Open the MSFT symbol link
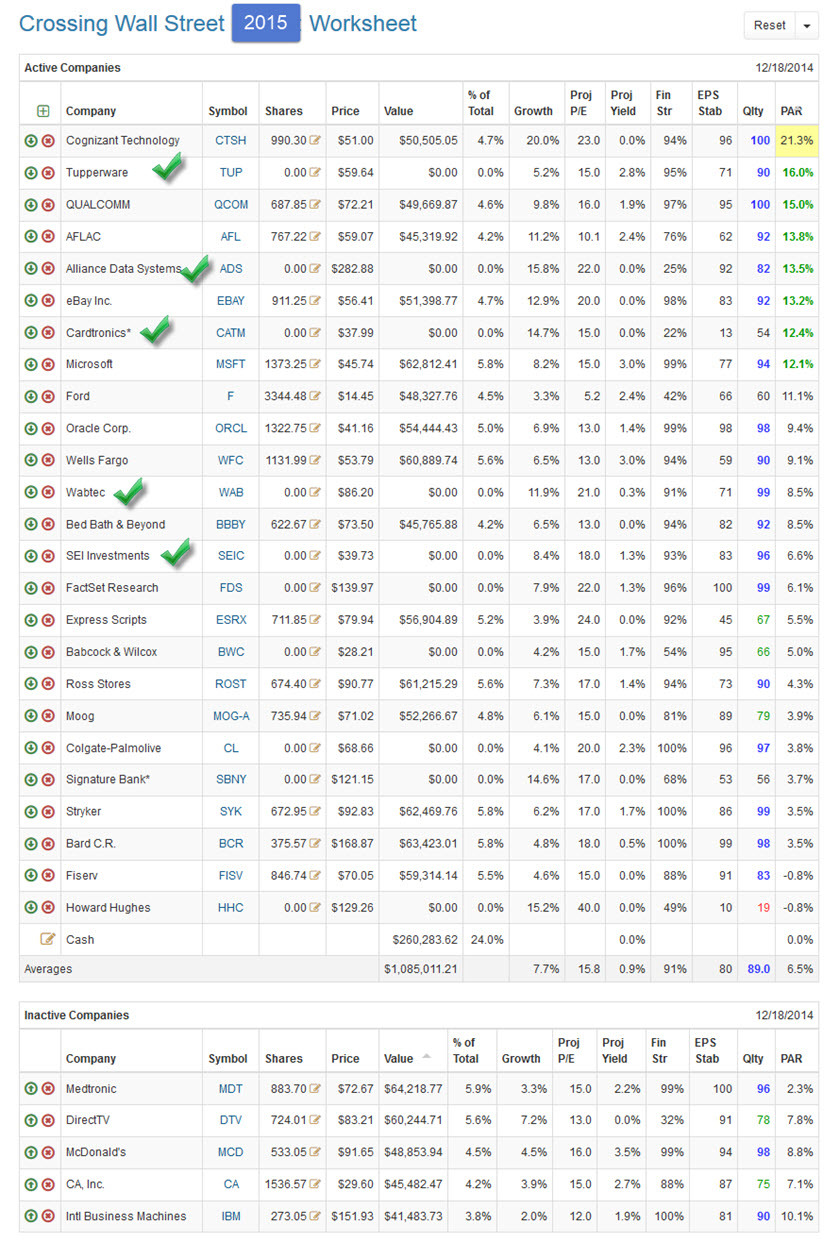The image size is (840, 1242). [x=230, y=365]
